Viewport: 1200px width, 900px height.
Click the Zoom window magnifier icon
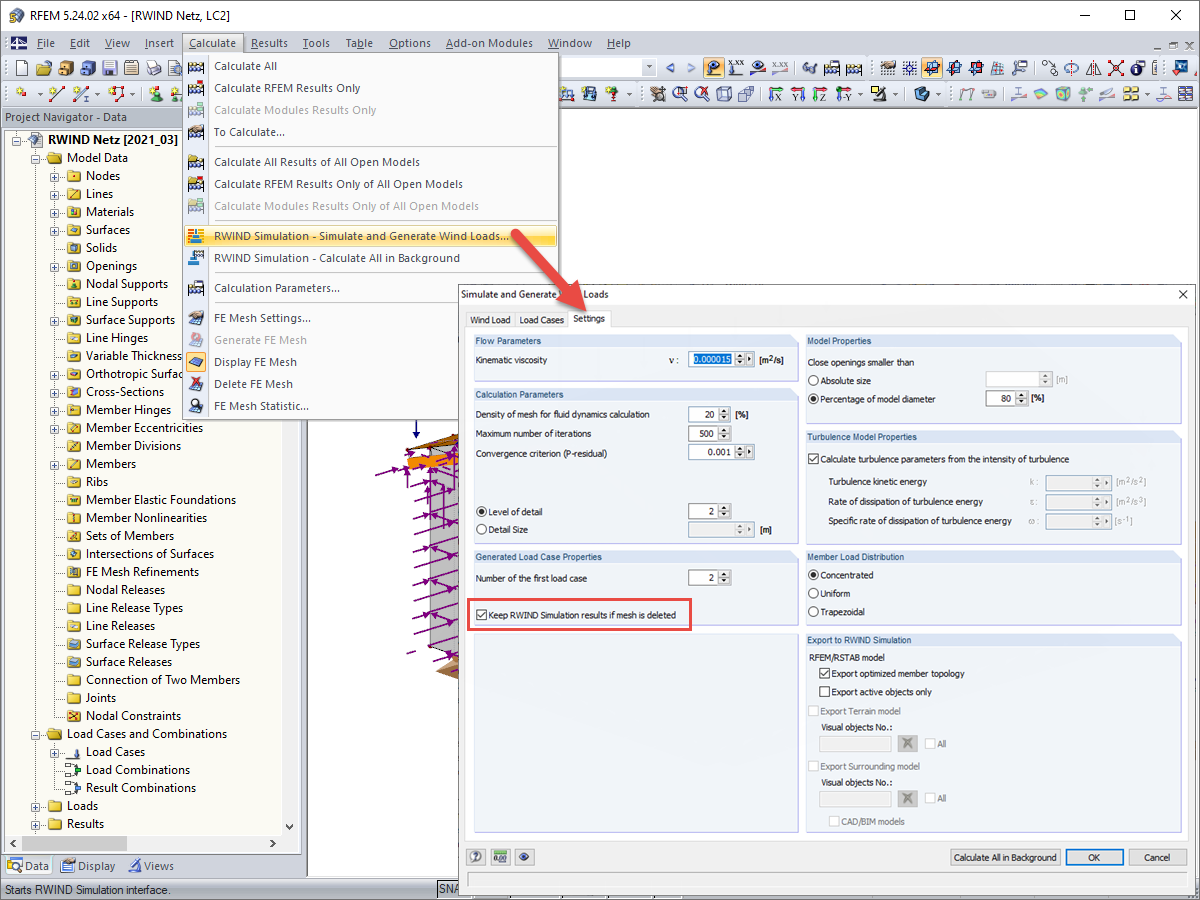pyautogui.click(x=681, y=94)
